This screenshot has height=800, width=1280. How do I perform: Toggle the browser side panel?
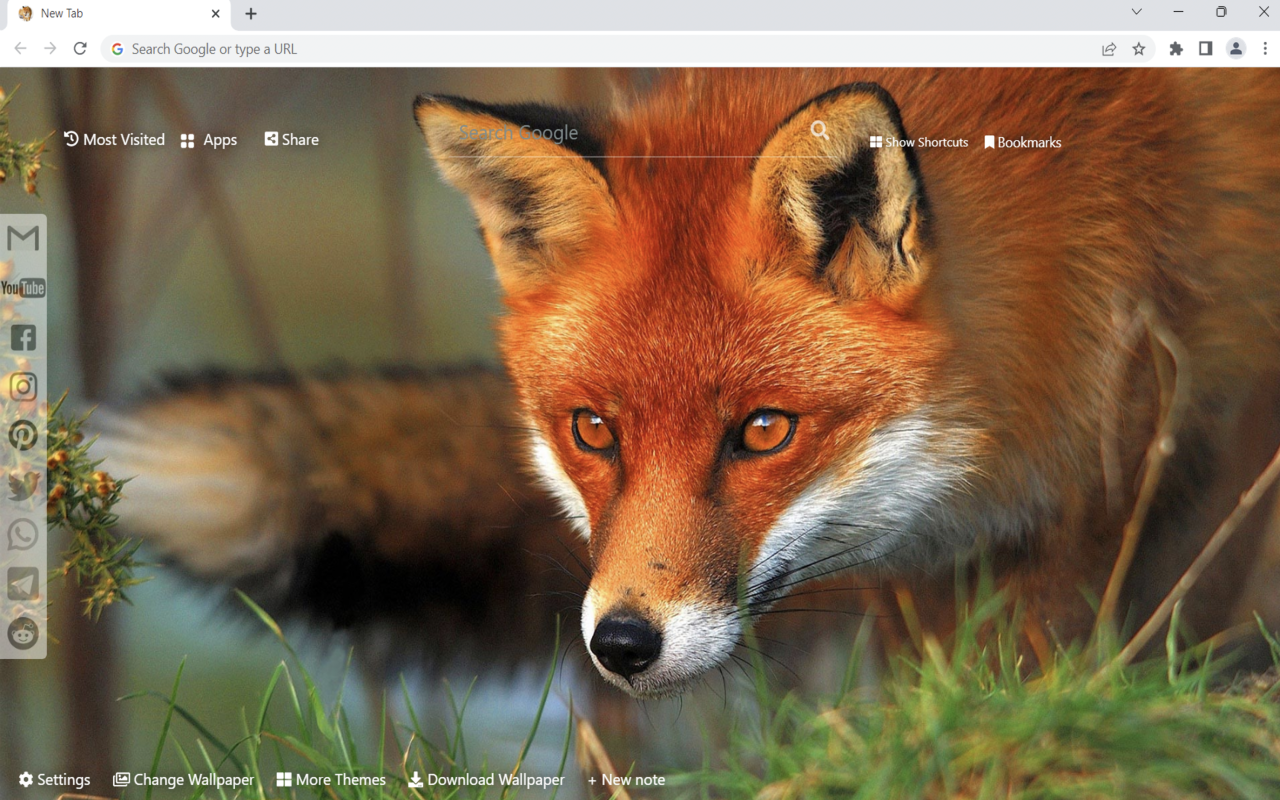point(1206,49)
